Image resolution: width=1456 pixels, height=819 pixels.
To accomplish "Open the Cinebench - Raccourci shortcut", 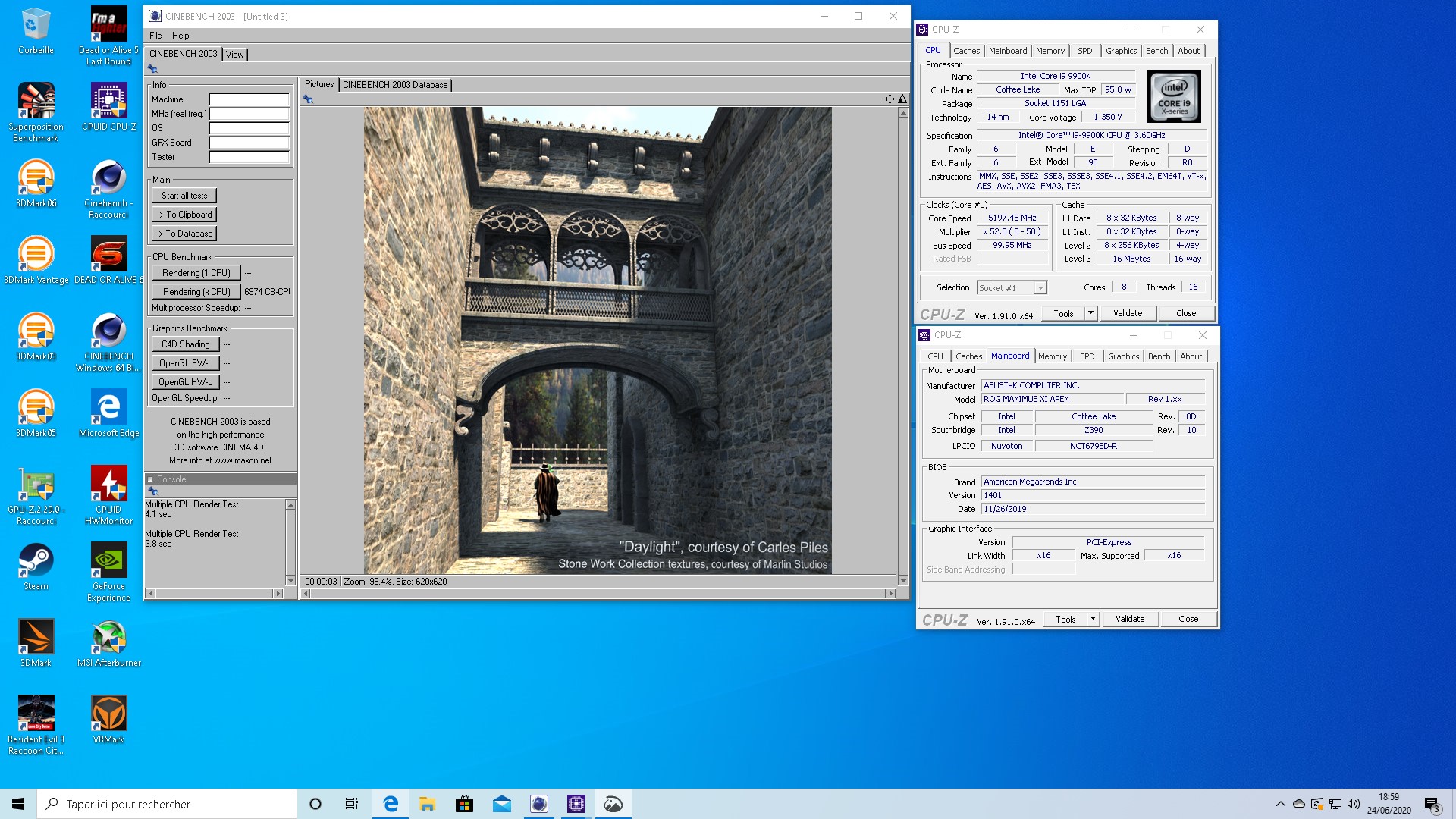I will pyautogui.click(x=108, y=190).
